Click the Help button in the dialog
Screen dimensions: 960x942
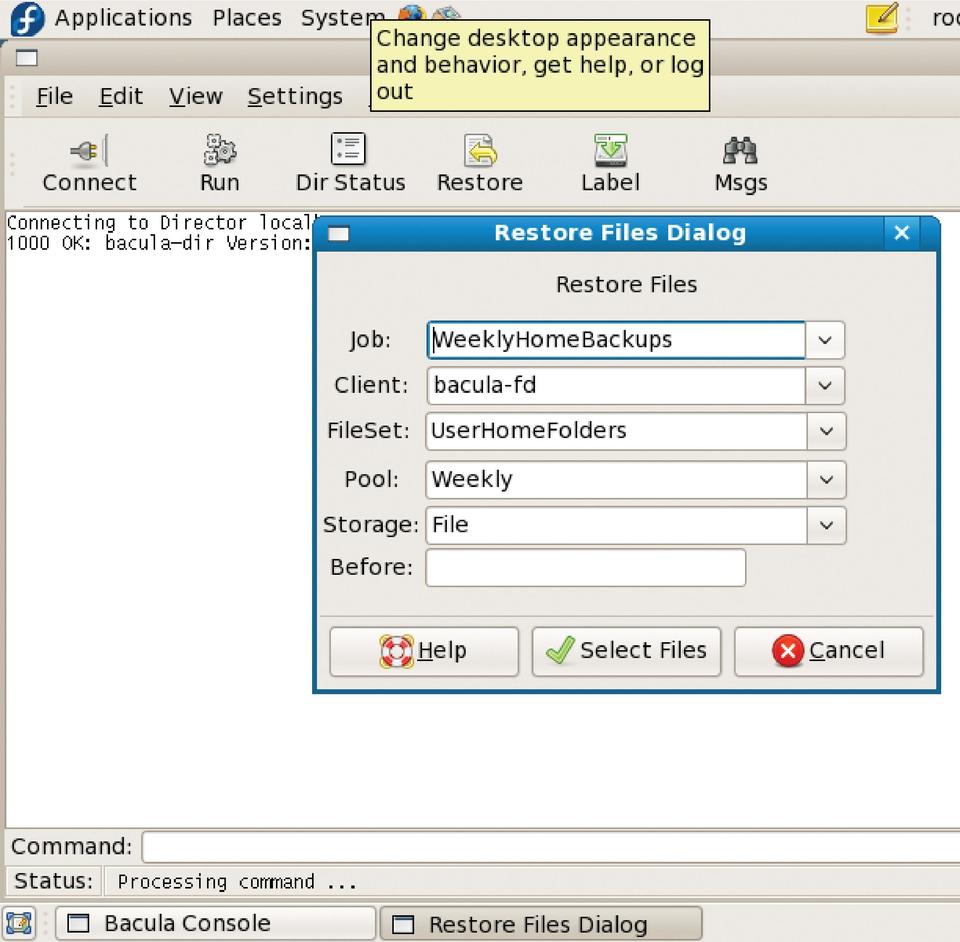[424, 651]
